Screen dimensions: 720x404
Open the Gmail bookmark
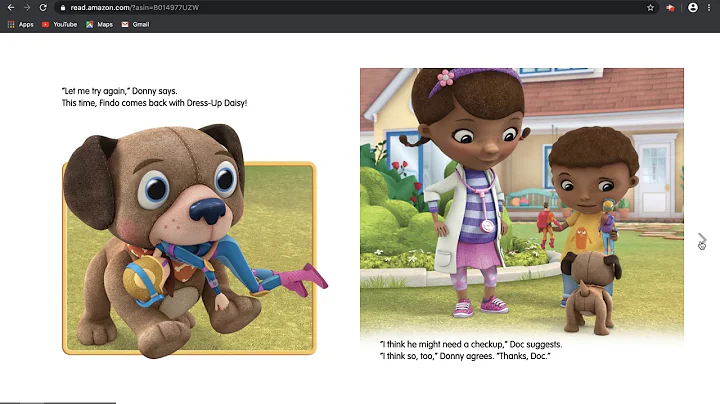(x=135, y=24)
